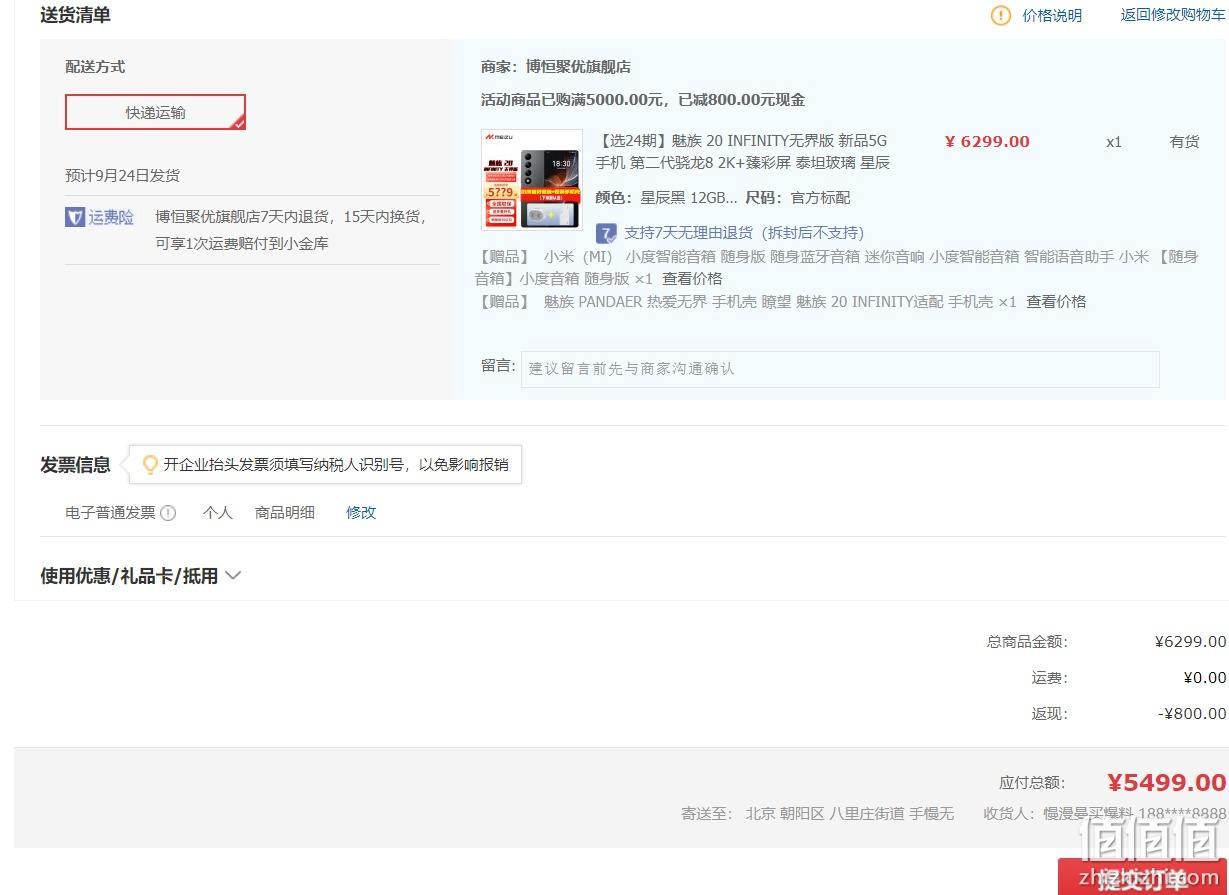Click the info icon beside 电子普通发票
Image resolution: width=1229 pixels, height=895 pixels.
168,513
